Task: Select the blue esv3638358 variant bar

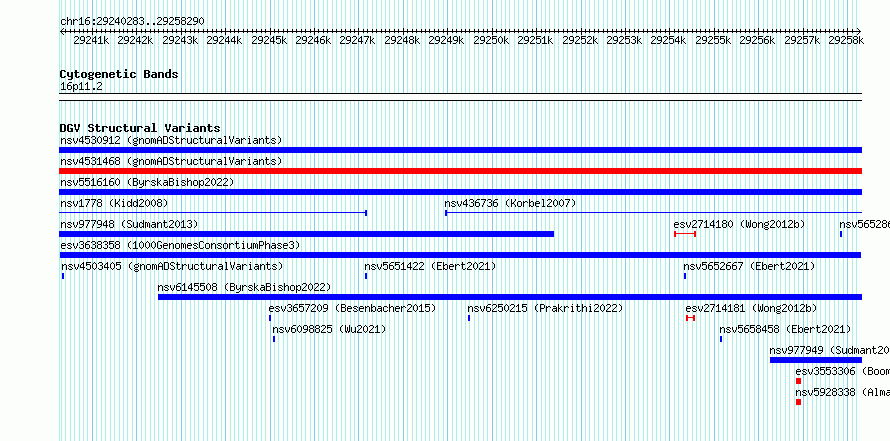Action: point(460,255)
